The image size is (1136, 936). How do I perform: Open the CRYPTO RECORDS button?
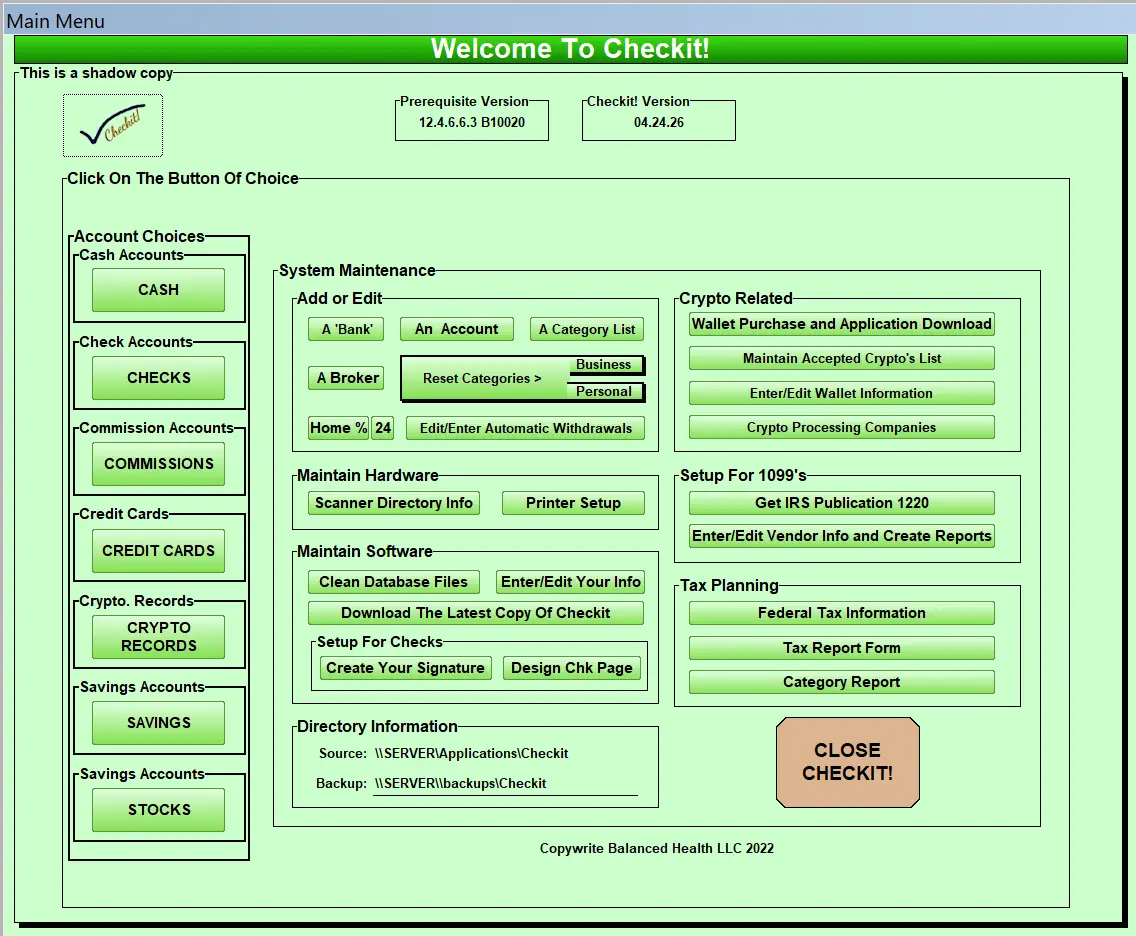(158, 637)
